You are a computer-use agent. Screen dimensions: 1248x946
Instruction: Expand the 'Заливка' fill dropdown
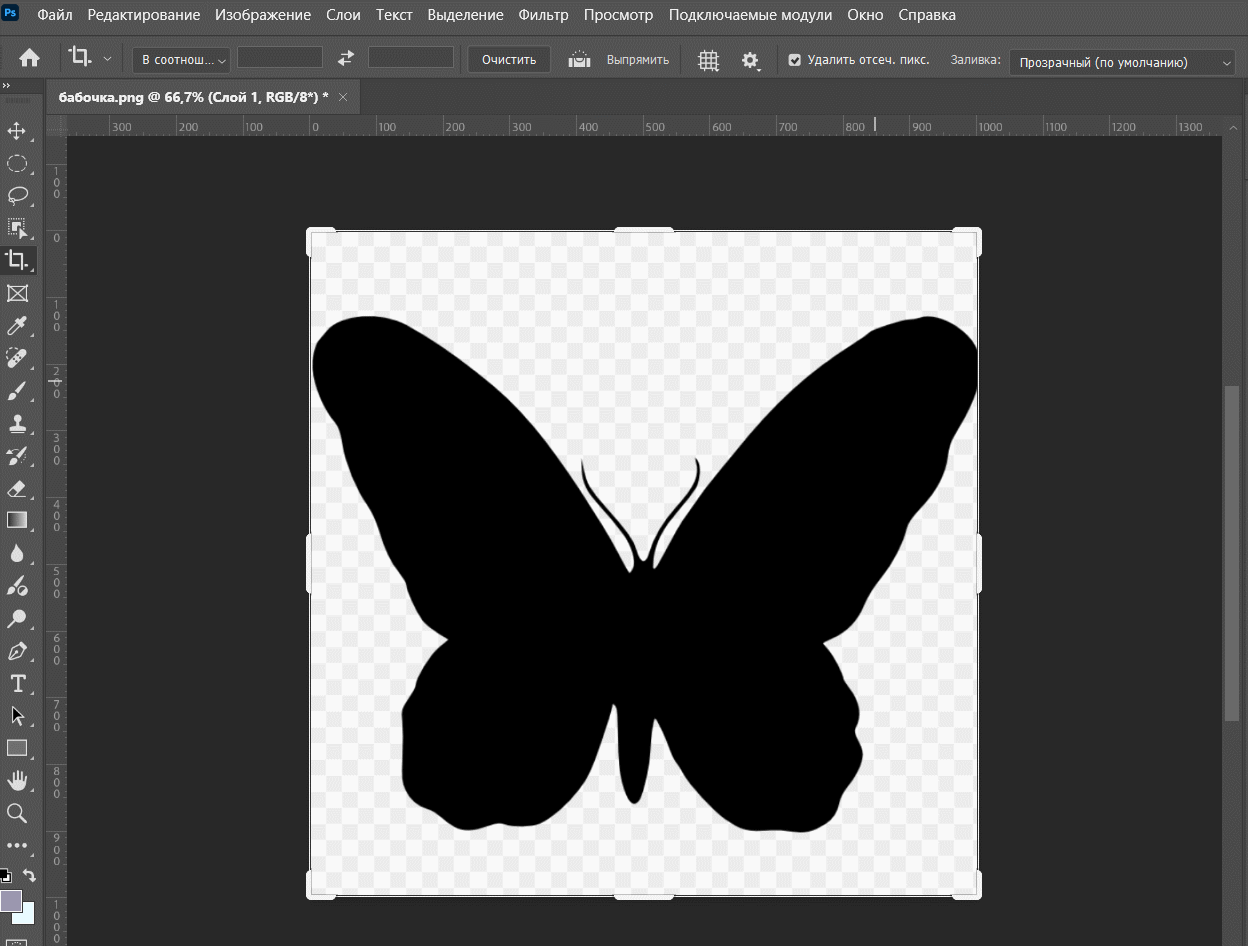[x=1122, y=62]
